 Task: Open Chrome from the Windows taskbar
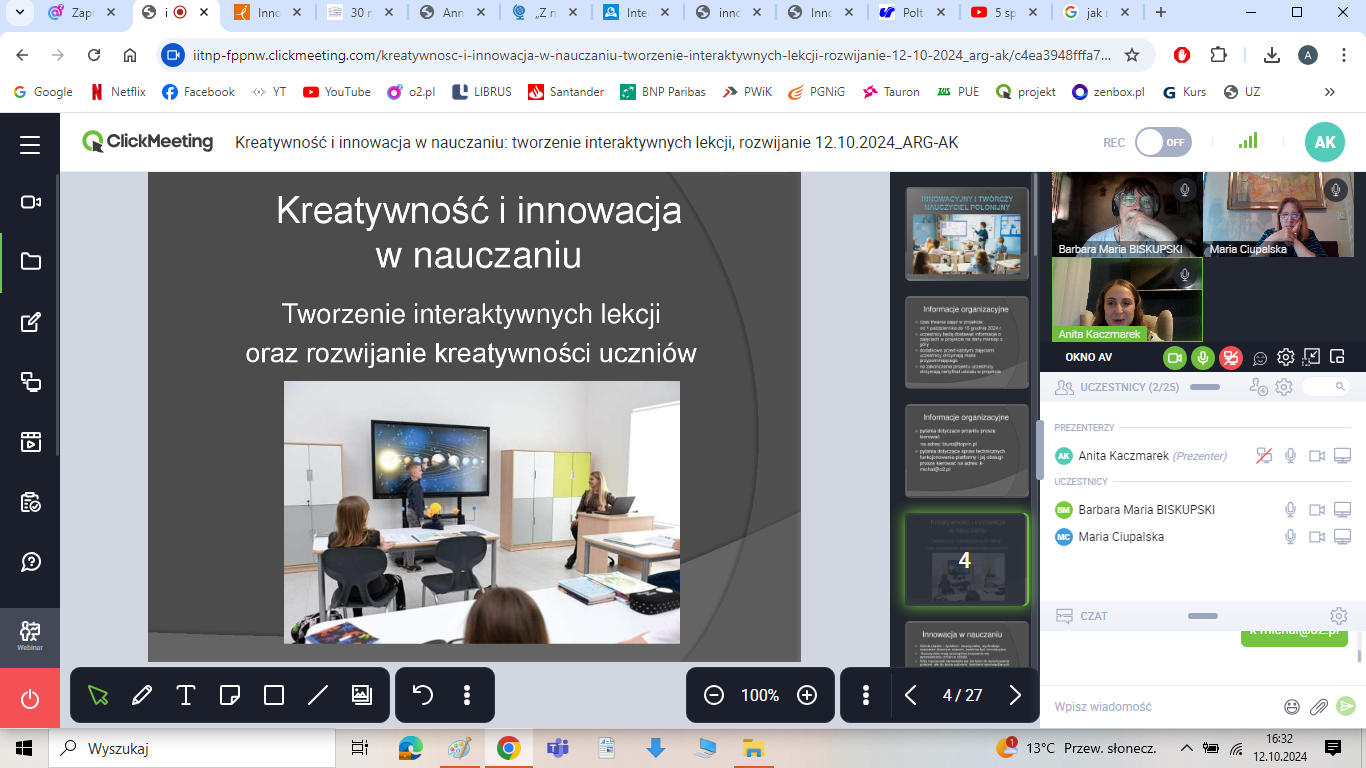508,748
